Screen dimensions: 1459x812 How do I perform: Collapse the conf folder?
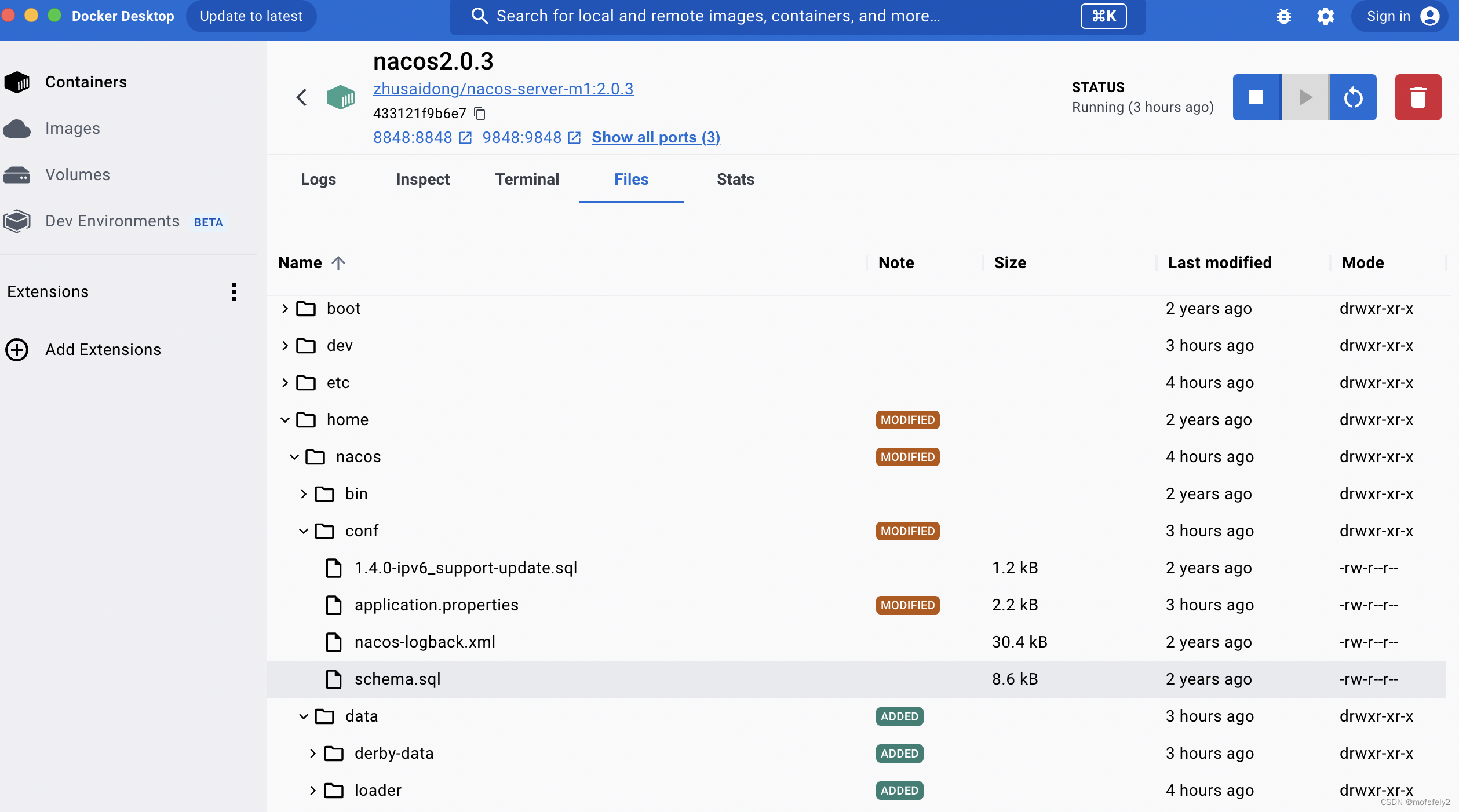[304, 531]
